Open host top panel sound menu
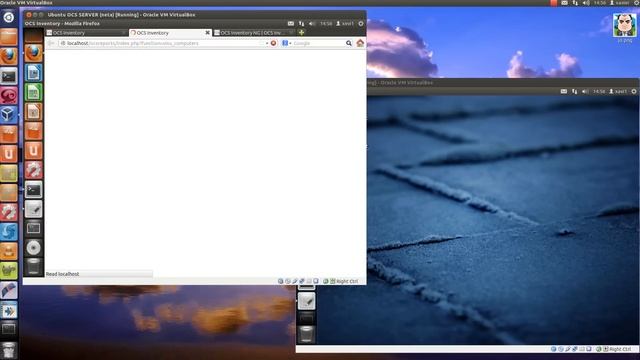Viewport: 640px width, 360px height. [586, 3]
